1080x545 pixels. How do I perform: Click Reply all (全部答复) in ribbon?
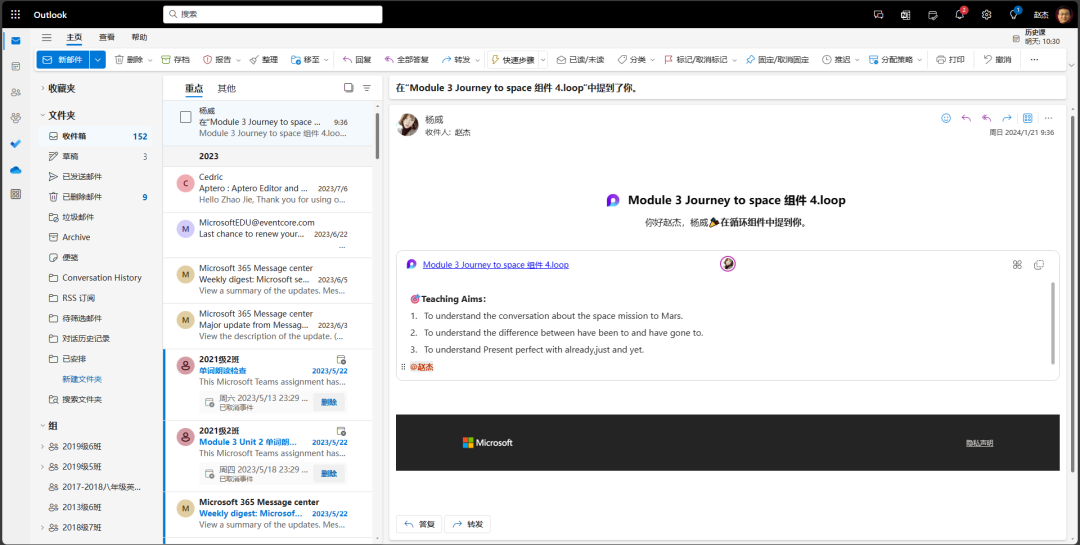(406, 60)
